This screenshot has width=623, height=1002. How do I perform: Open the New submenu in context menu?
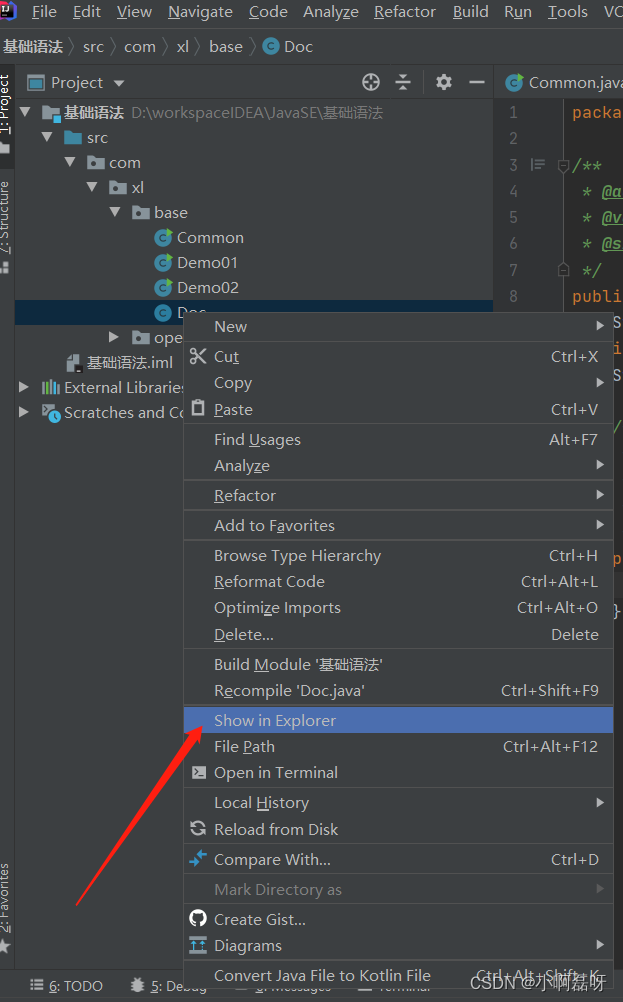(x=398, y=327)
